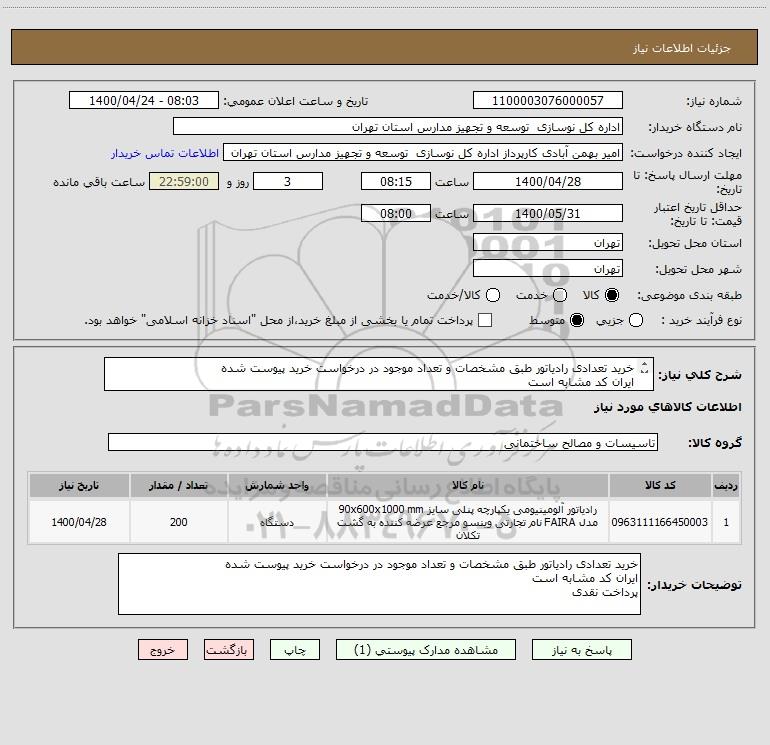Screen dimensions: 770x745
Task: Open مشاهده مدارک پیوستی (1) attachments
Action: 426,650
